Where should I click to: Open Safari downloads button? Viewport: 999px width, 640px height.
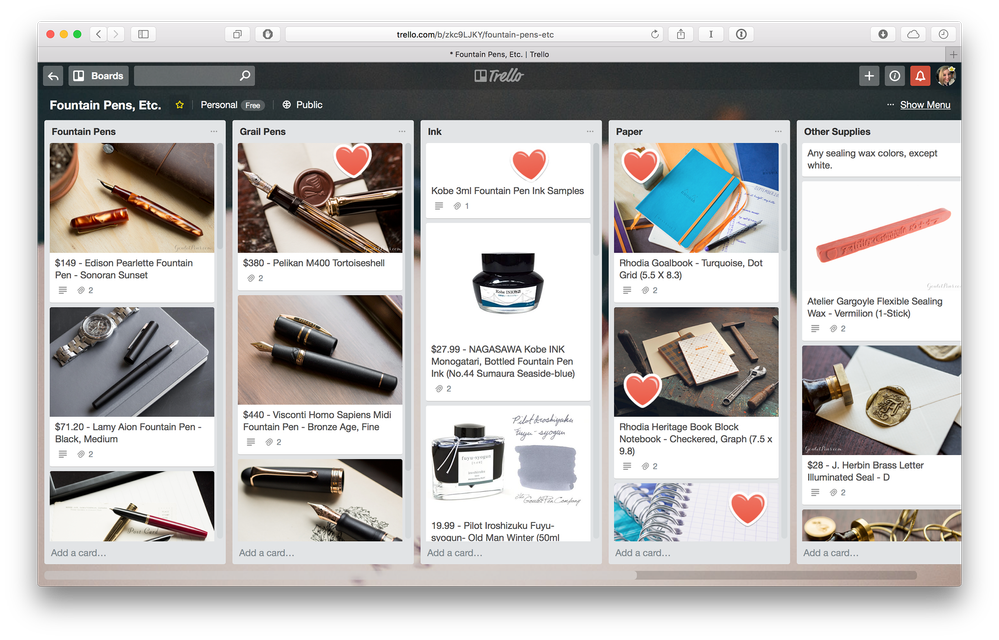(883, 34)
